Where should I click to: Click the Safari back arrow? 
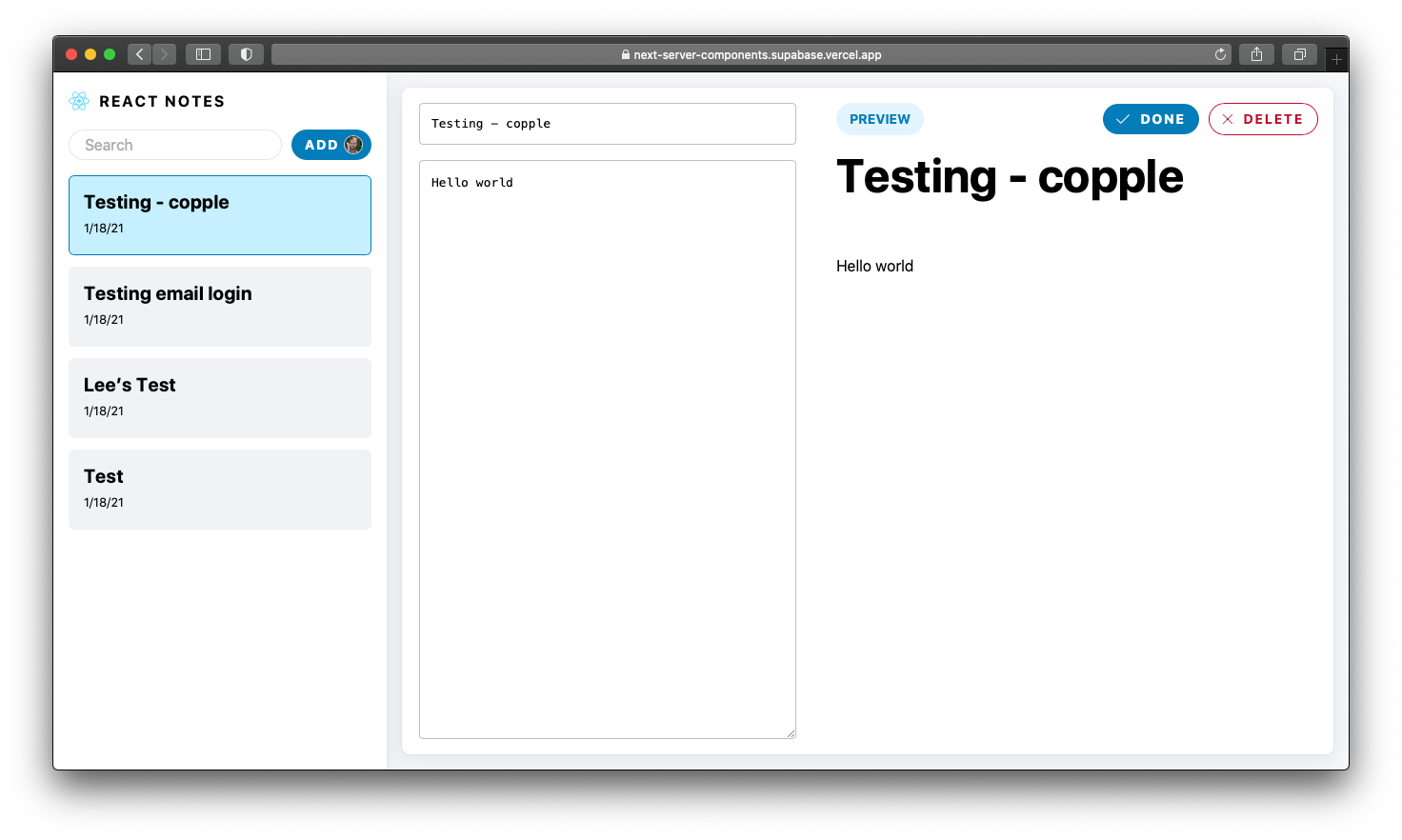(x=140, y=54)
